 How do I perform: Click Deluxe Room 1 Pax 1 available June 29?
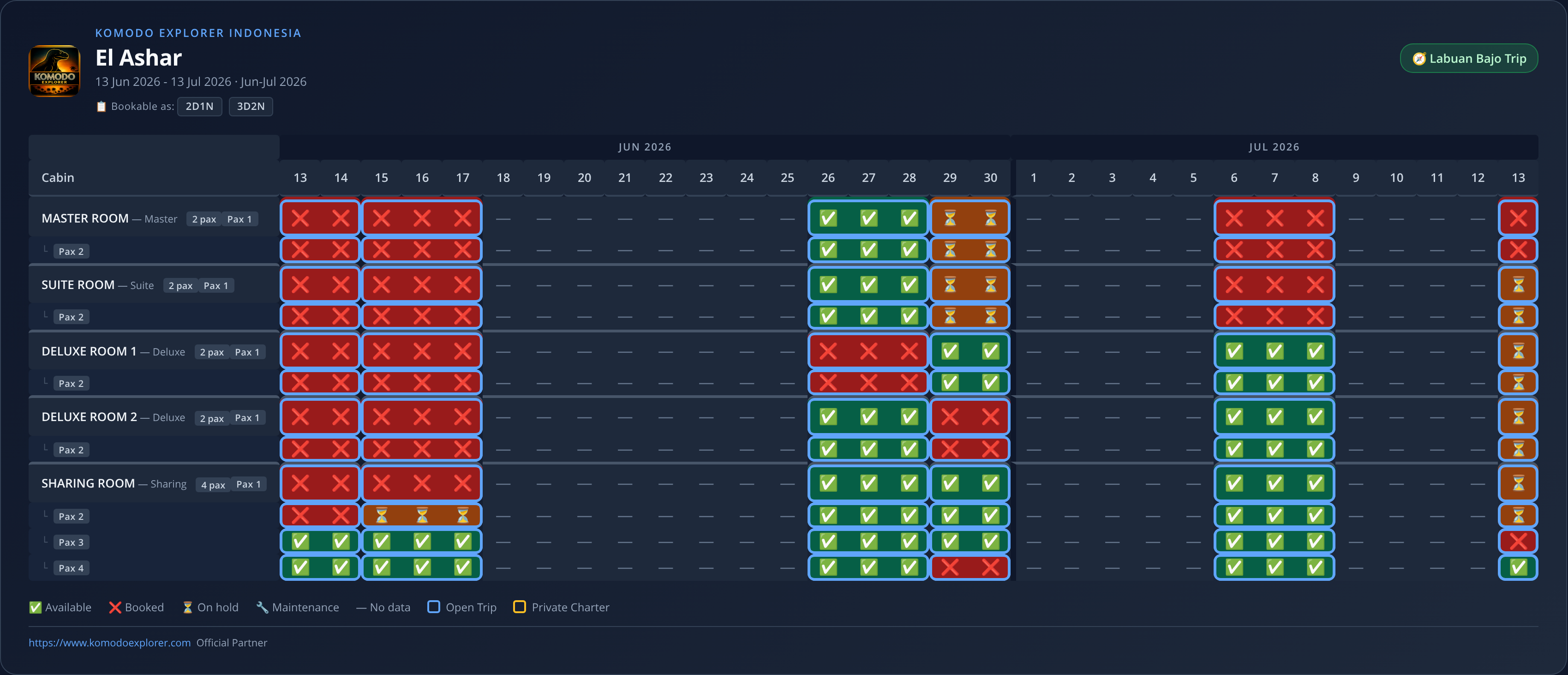pos(950,351)
